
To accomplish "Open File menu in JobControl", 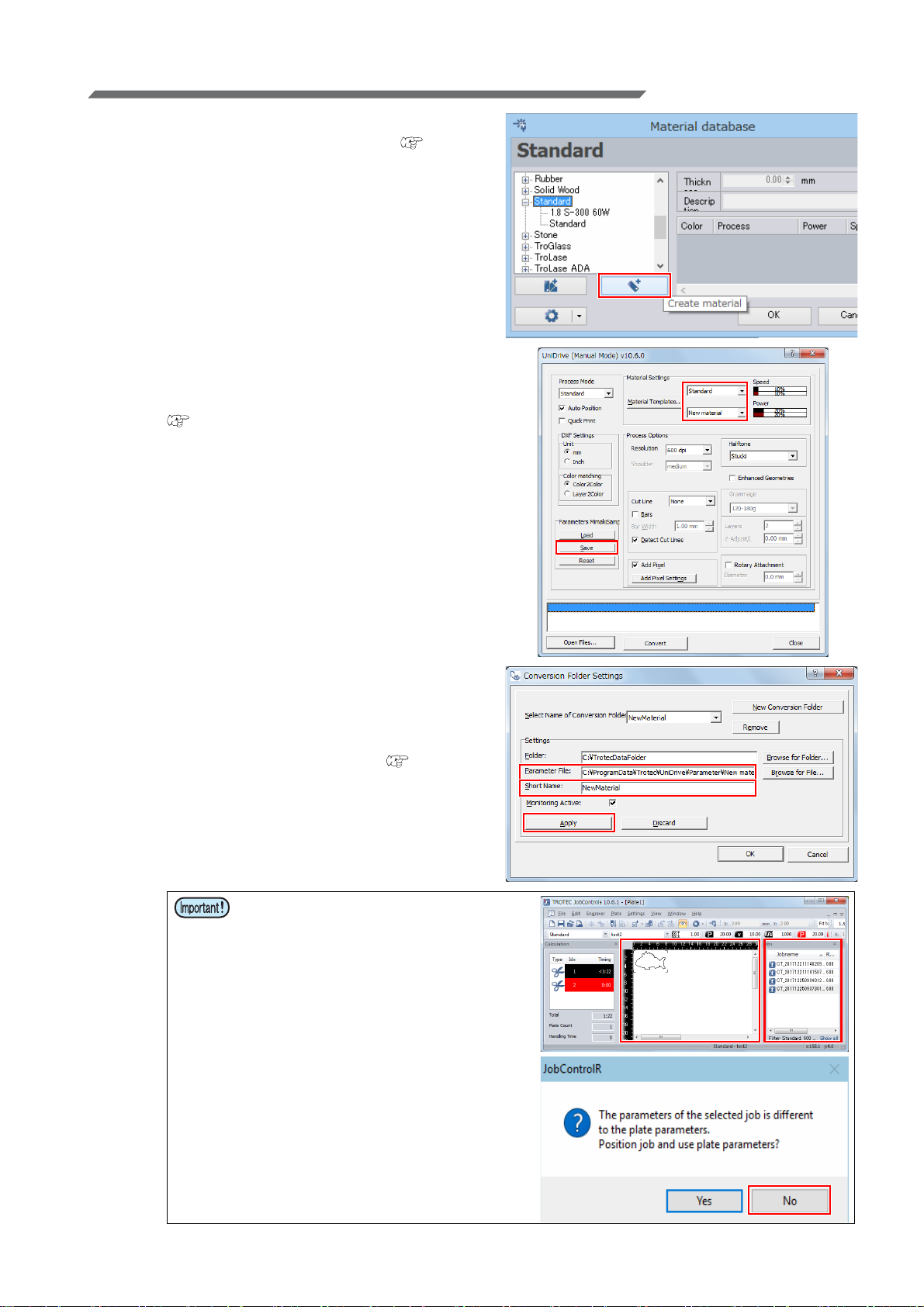I will pyautogui.click(x=562, y=914).
